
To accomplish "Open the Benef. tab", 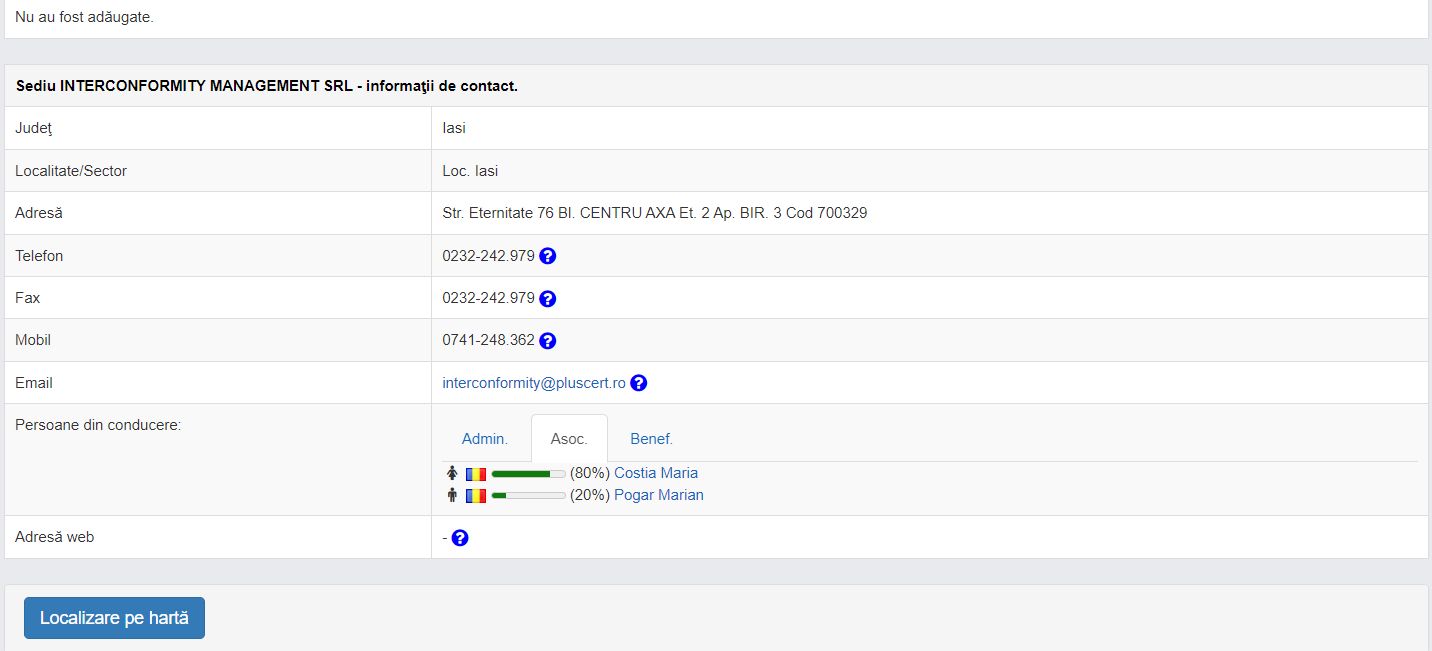I will point(651,438).
